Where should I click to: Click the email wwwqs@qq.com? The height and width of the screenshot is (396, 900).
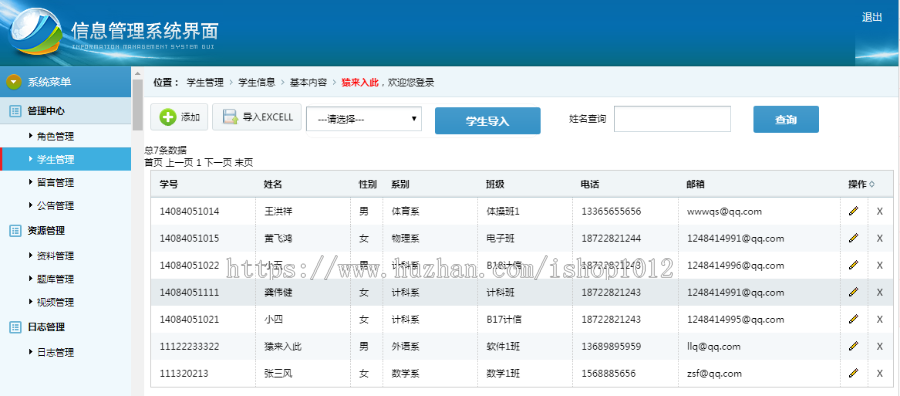(724, 211)
